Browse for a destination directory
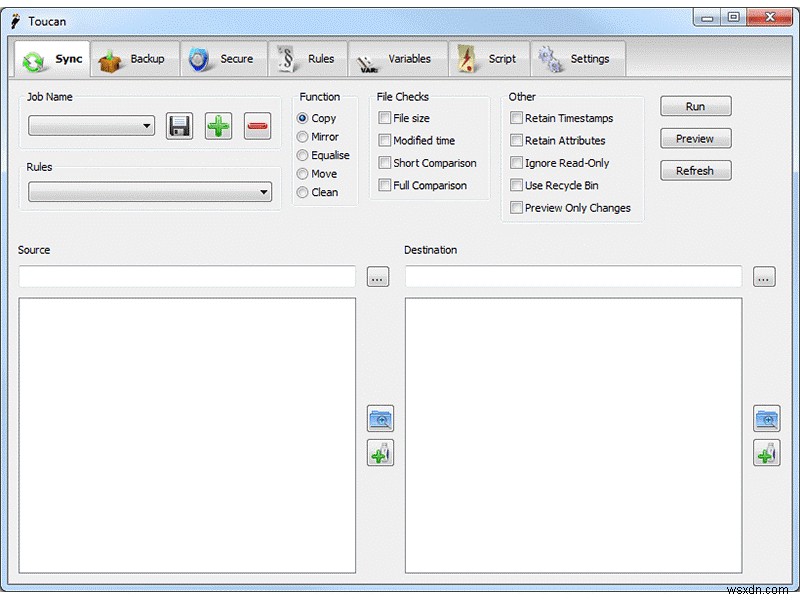Viewport: 800px width, 600px height. pos(764,277)
